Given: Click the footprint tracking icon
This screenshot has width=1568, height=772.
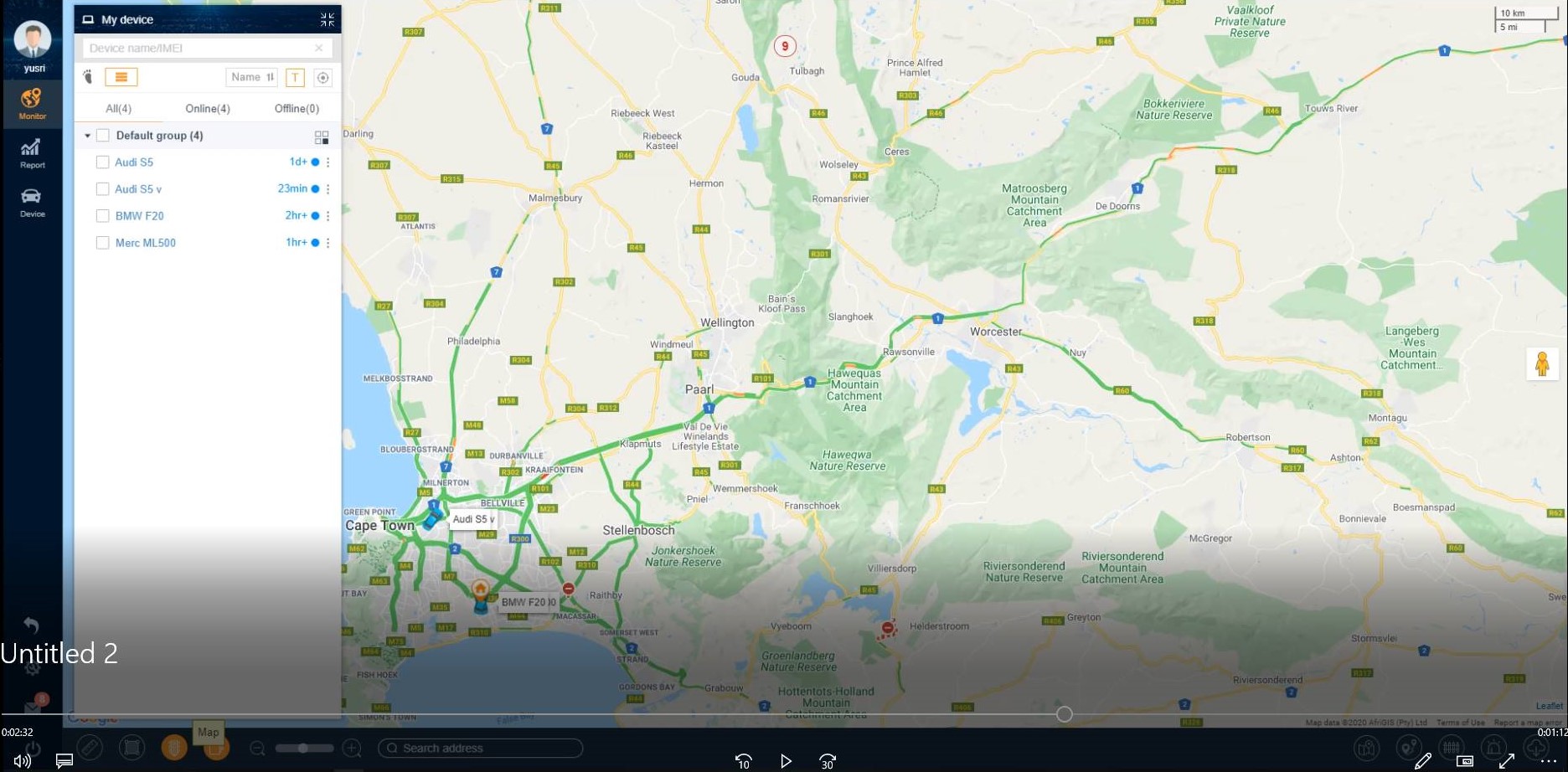Looking at the screenshot, I should (89, 77).
